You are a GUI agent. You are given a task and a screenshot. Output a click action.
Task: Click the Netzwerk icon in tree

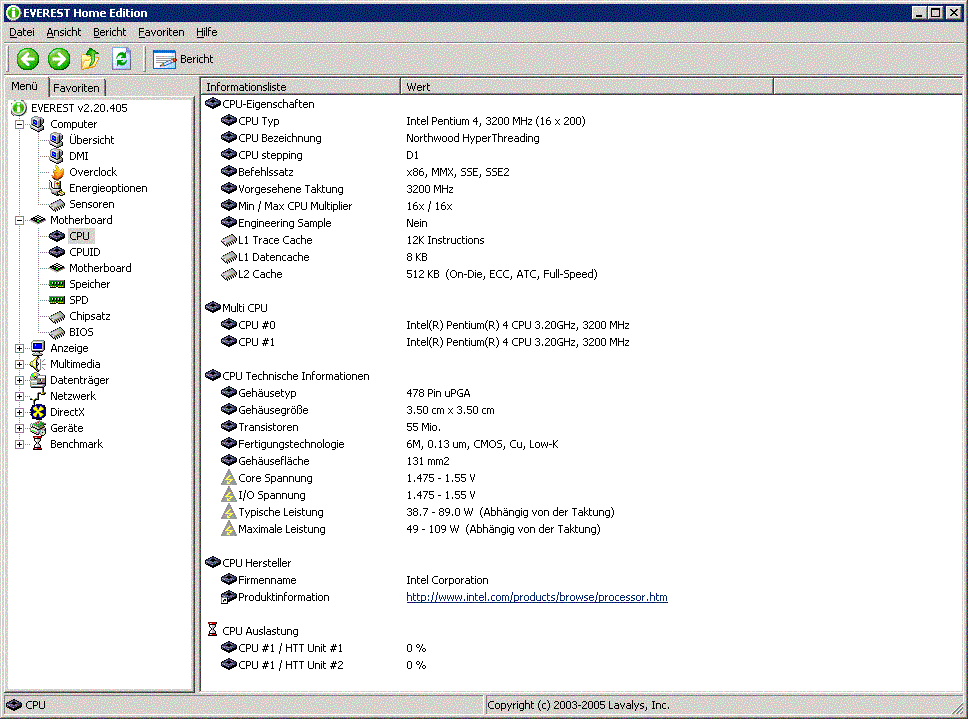tap(38, 396)
